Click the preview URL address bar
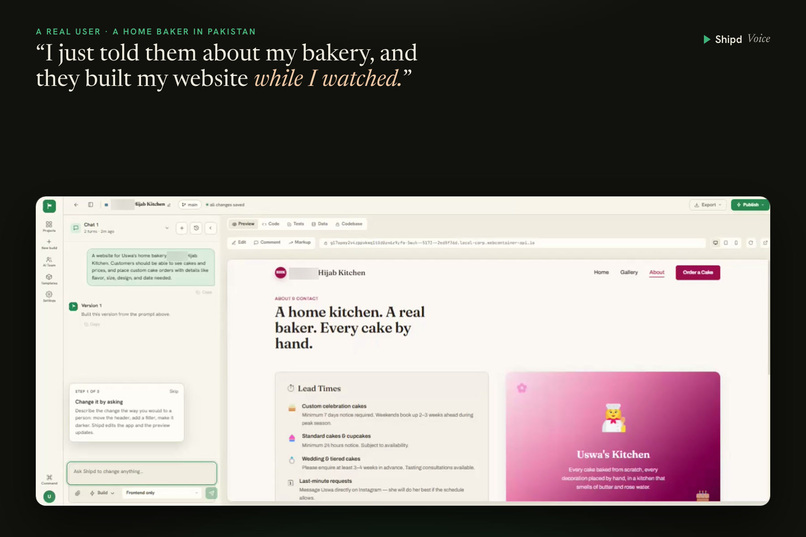The image size is (806, 537). pyautogui.click(x=512, y=243)
